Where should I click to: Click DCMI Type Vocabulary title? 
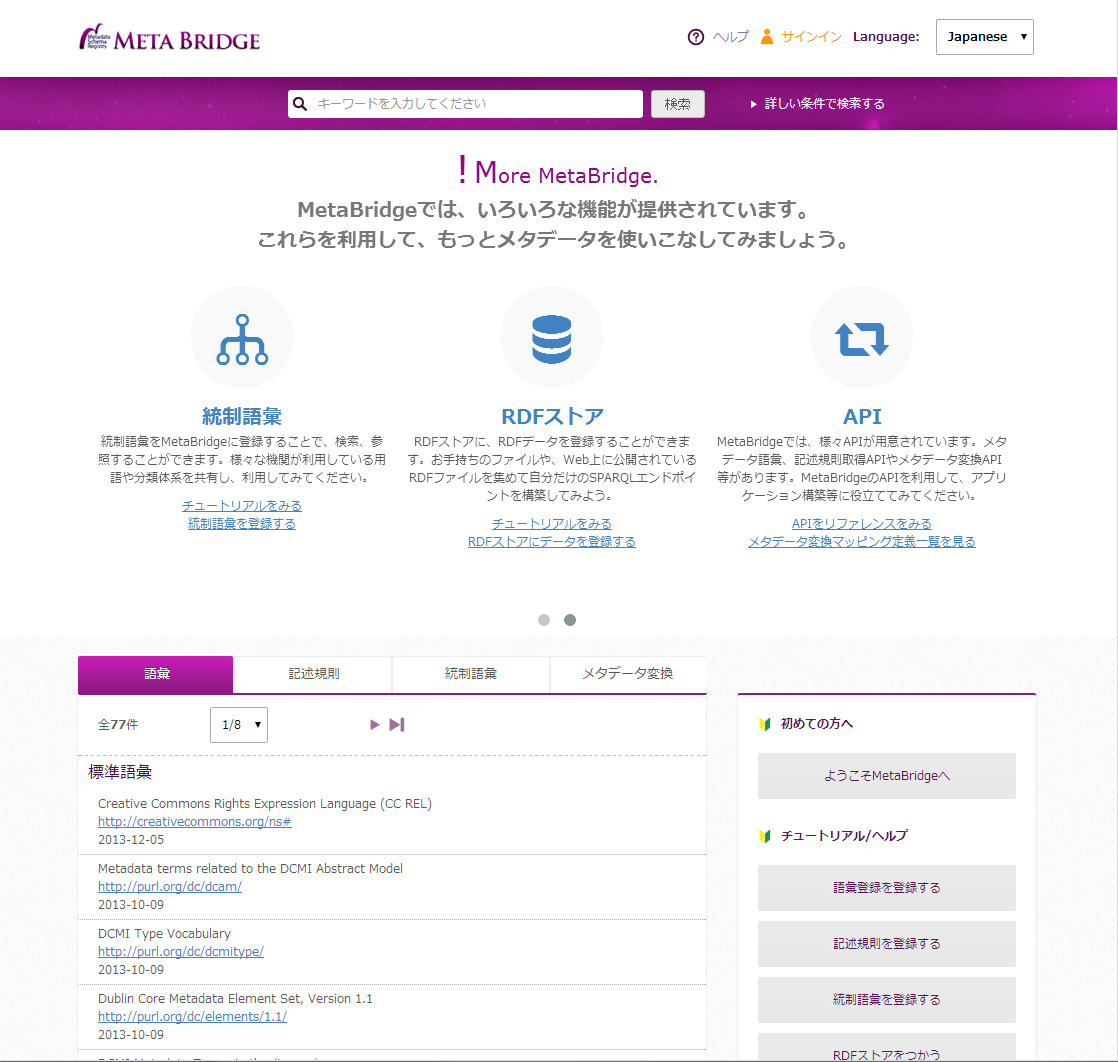click(164, 934)
